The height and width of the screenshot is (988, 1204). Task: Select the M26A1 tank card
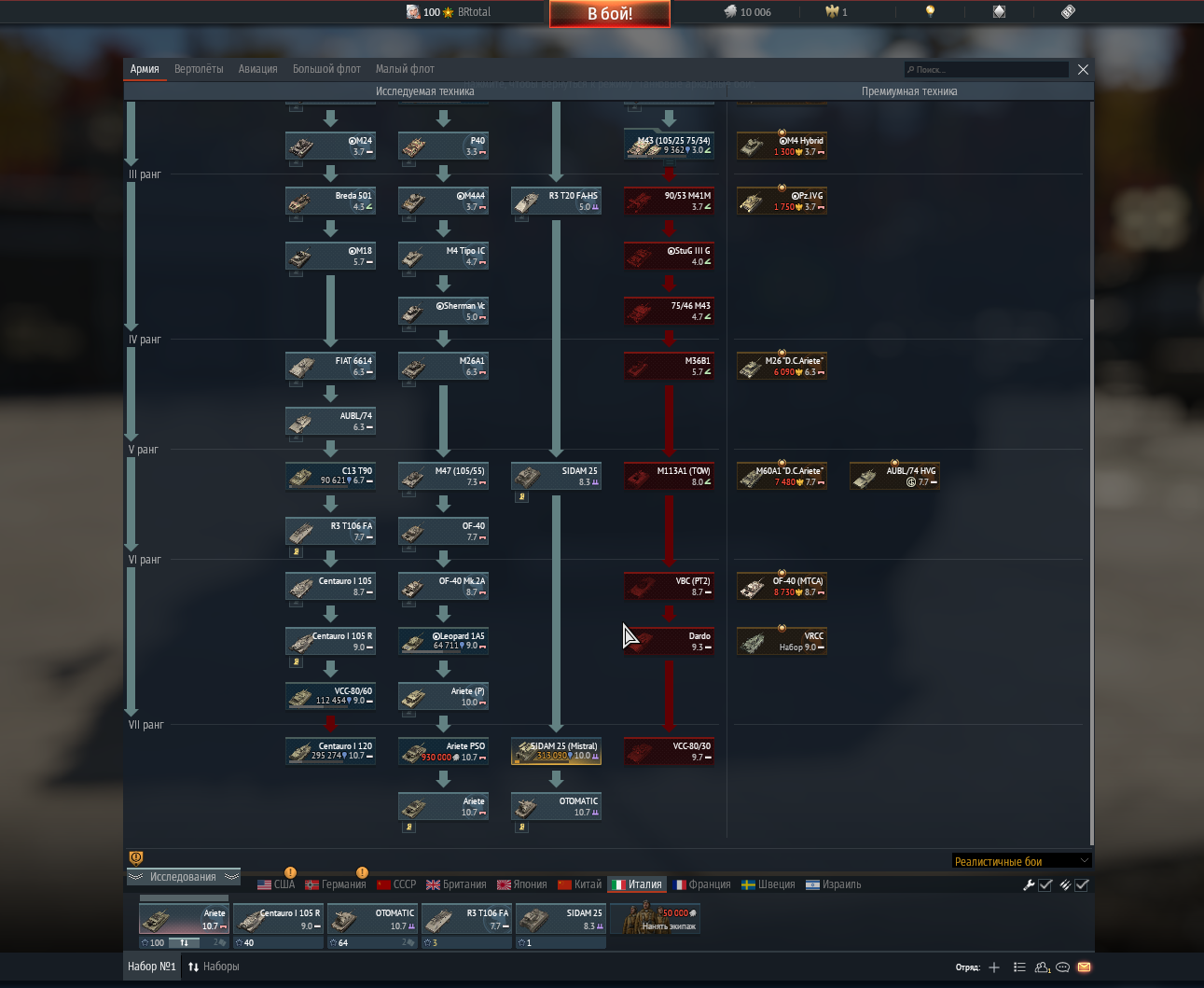443,366
